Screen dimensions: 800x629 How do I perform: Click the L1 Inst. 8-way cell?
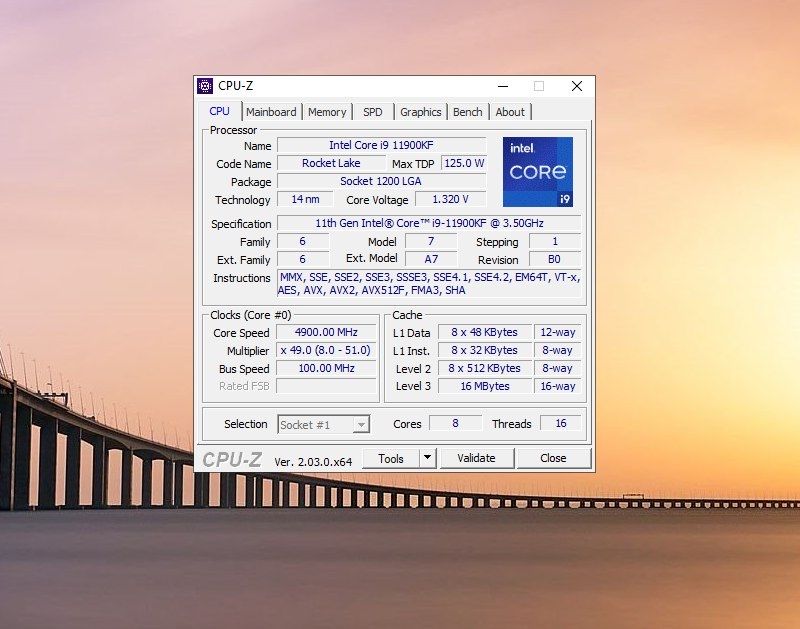point(558,350)
